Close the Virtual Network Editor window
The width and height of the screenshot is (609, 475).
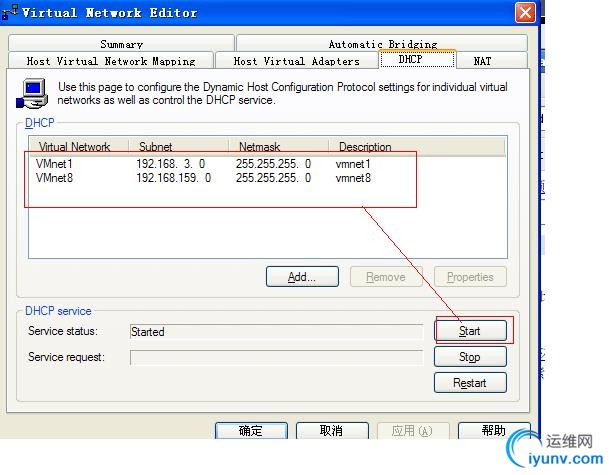tap(525, 13)
